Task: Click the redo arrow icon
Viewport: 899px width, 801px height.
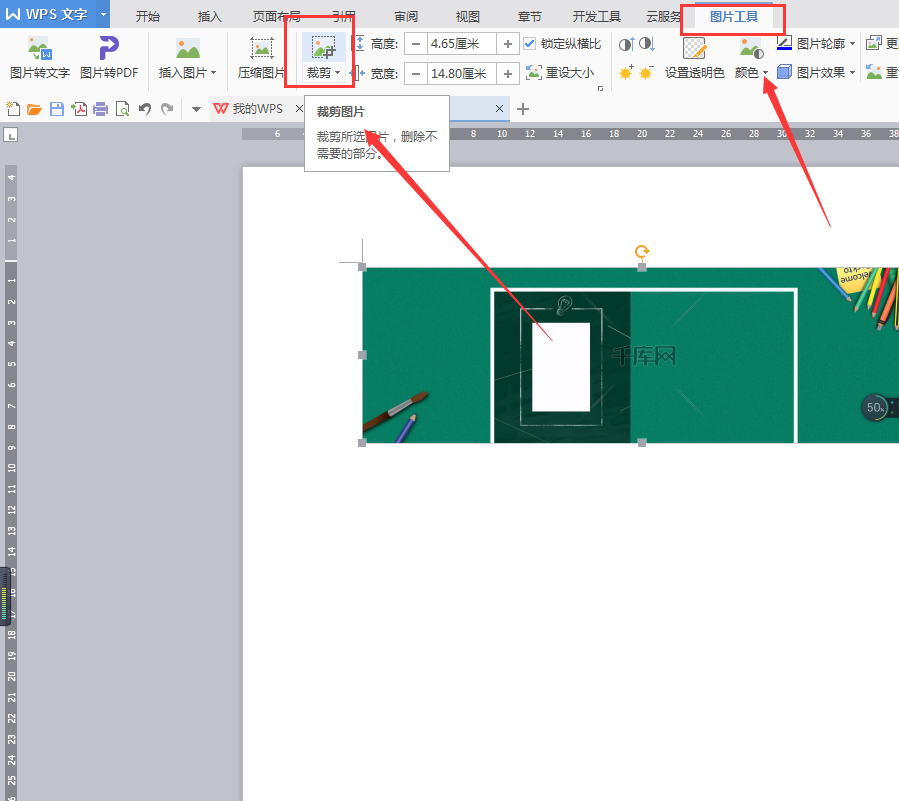Action: (167, 108)
